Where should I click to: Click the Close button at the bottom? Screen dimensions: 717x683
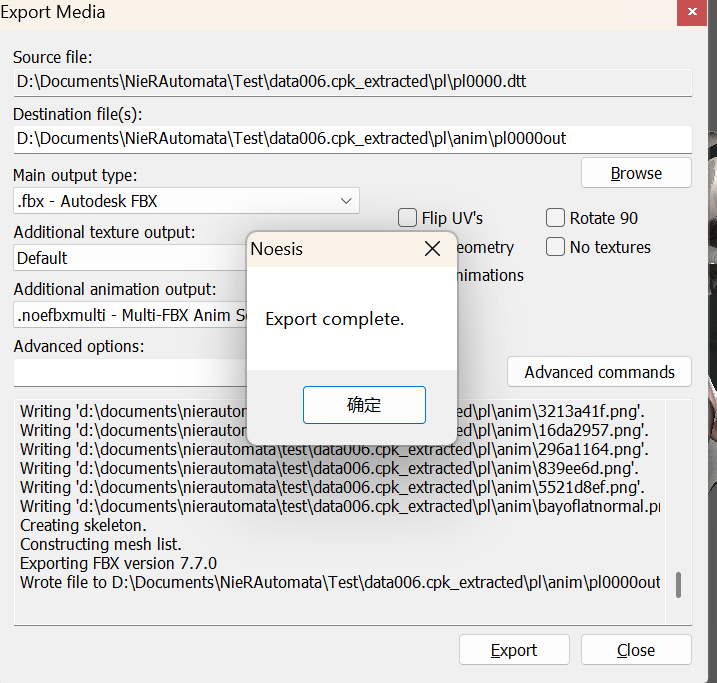point(636,650)
